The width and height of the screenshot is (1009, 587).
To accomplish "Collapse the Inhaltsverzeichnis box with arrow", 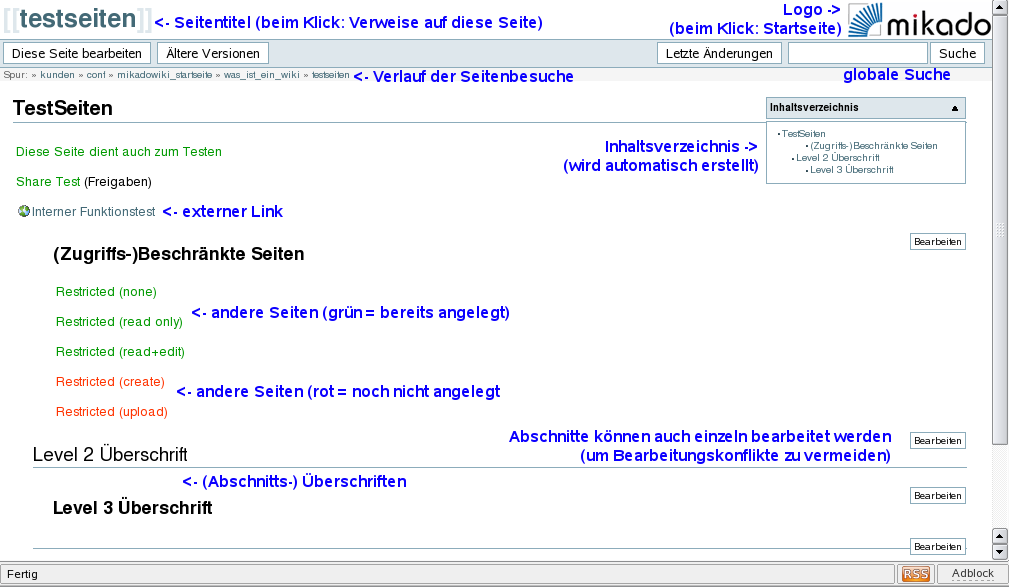I will coord(955,108).
